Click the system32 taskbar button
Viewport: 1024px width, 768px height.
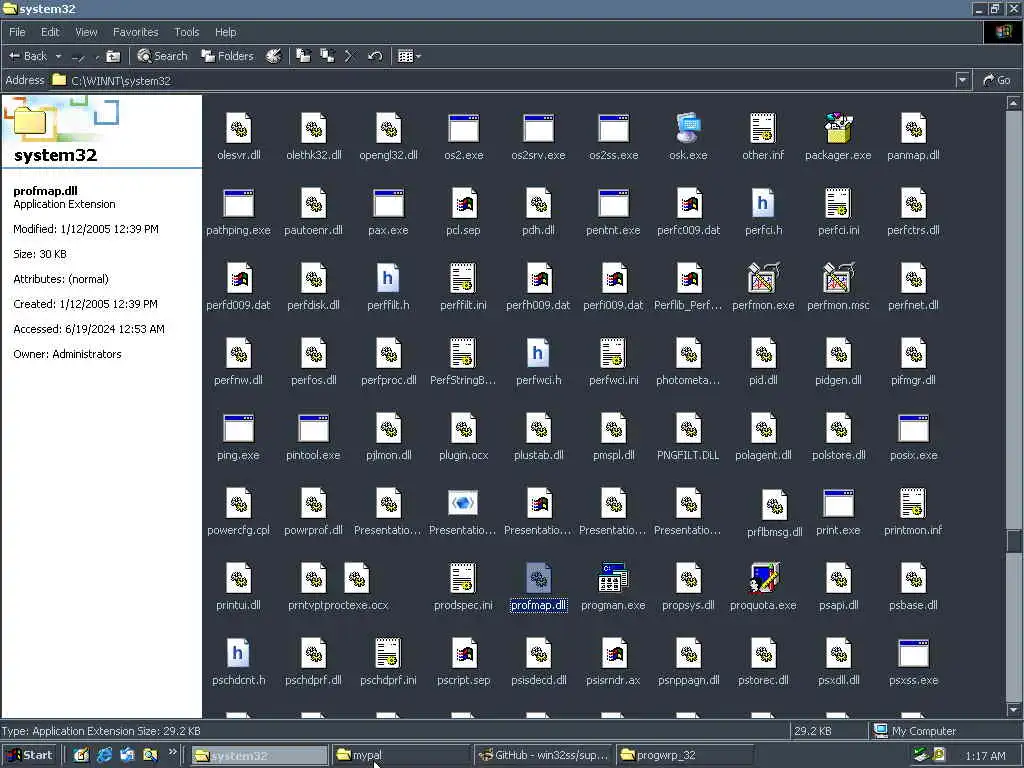(x=259, y=756)
